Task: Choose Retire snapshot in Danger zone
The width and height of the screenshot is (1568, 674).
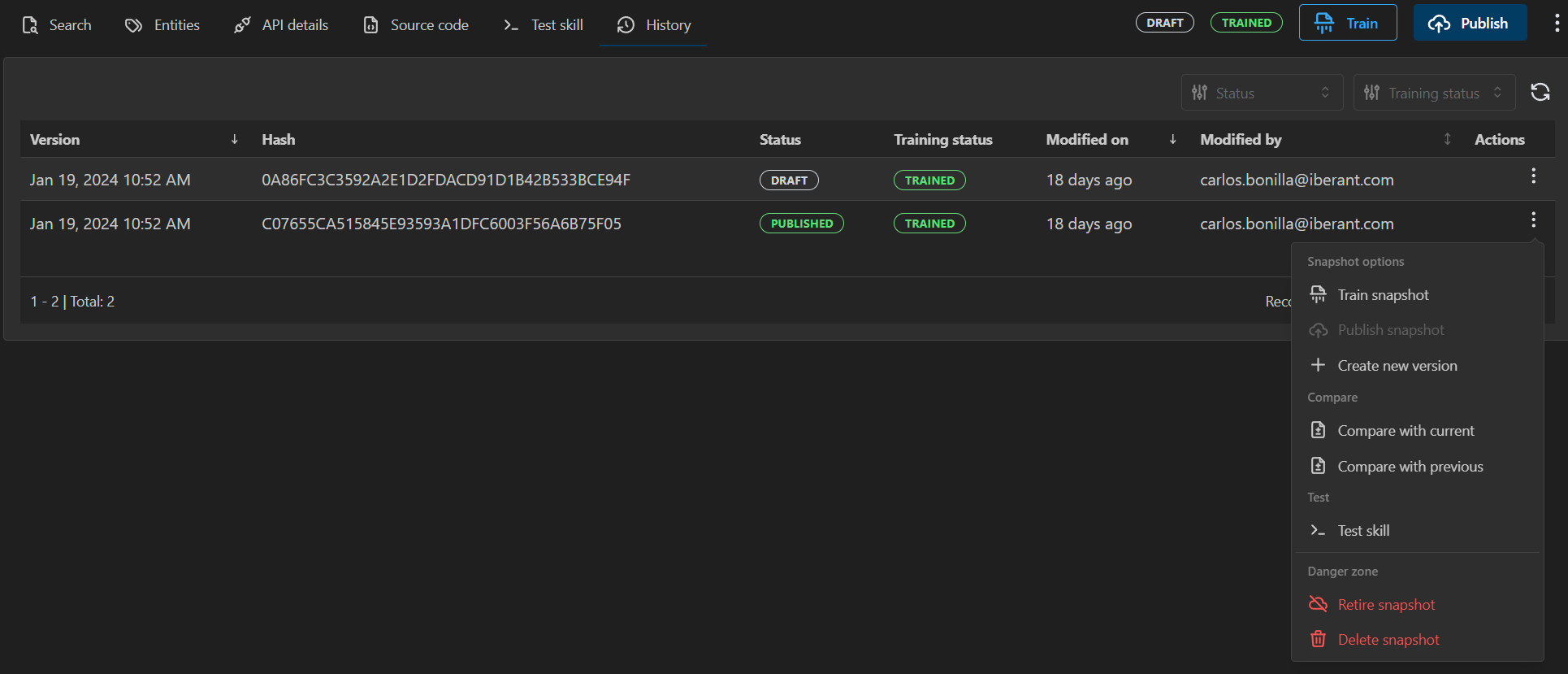Action: pos(1417,605)
